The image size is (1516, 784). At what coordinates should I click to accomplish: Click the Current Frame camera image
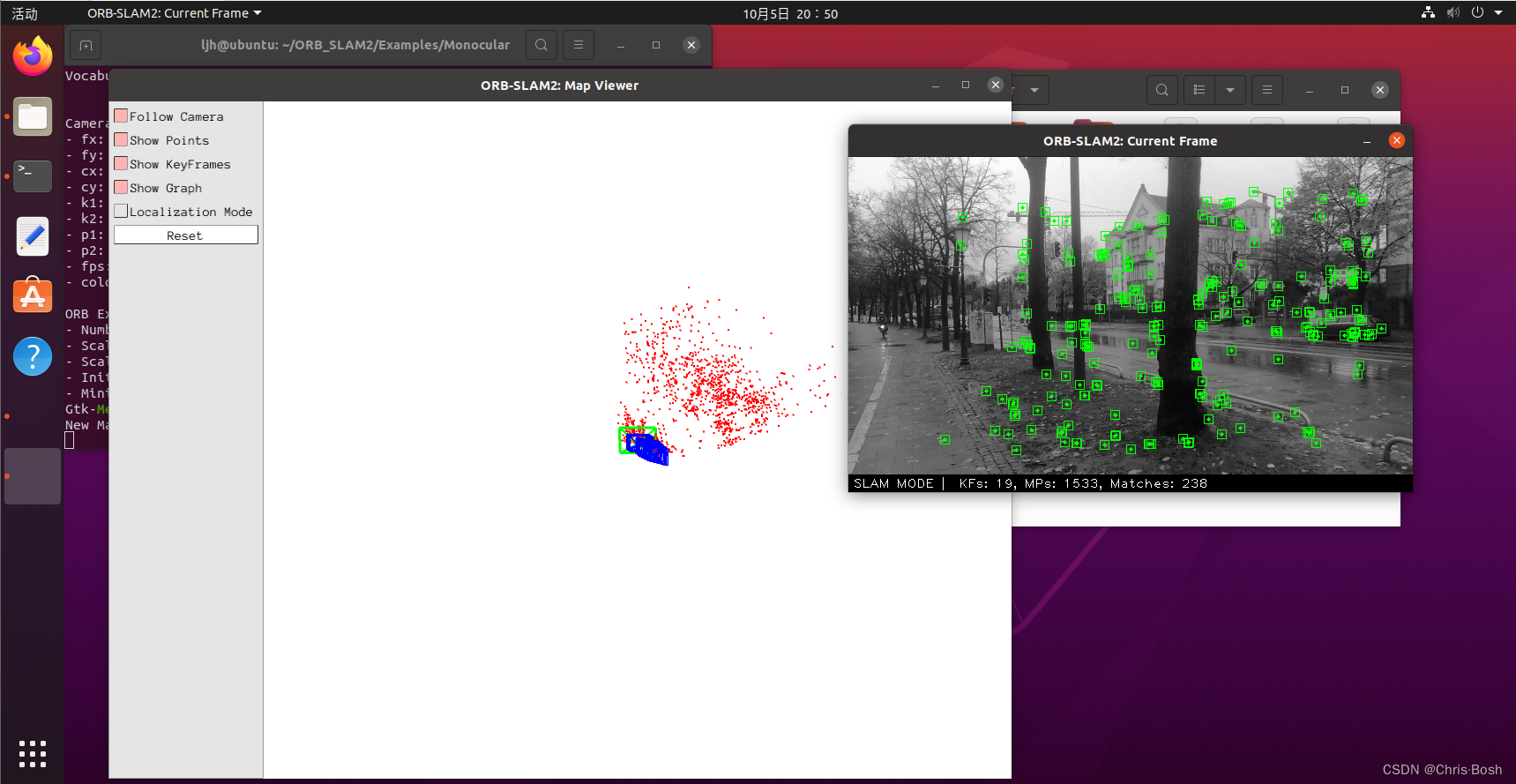pos(1131,316)
